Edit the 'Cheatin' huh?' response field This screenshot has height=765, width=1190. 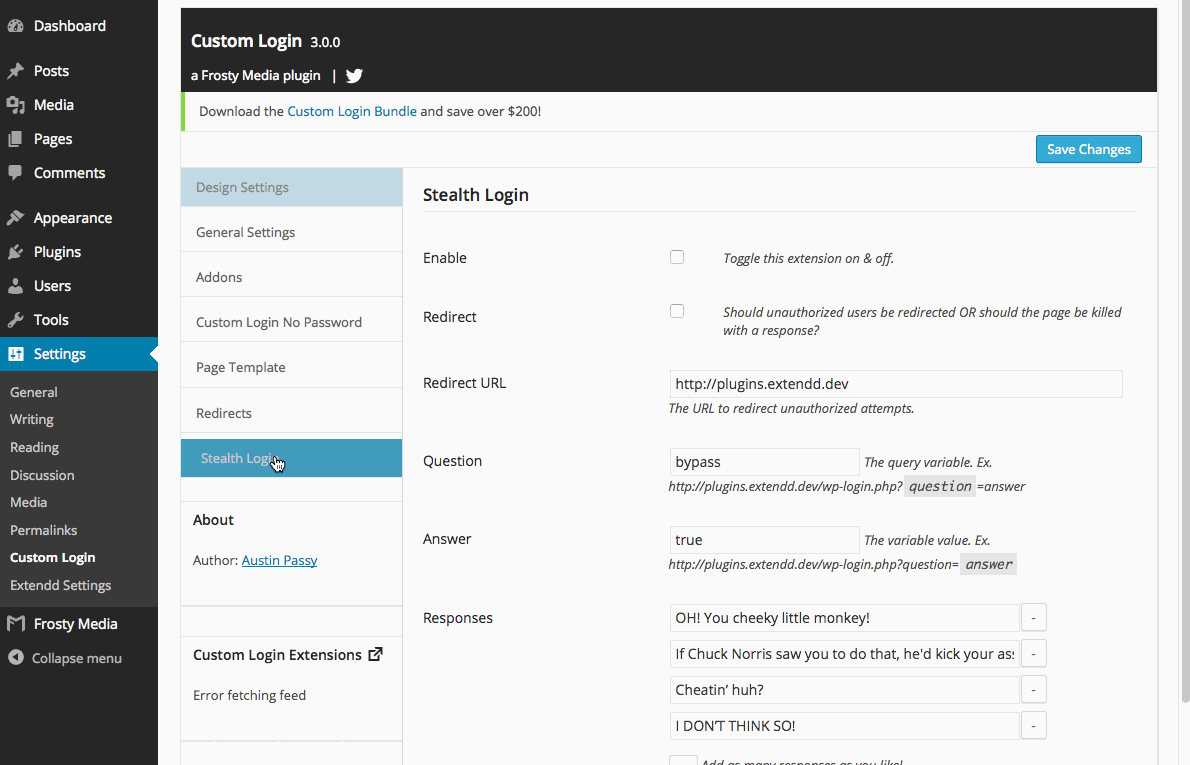click(844, 690)
